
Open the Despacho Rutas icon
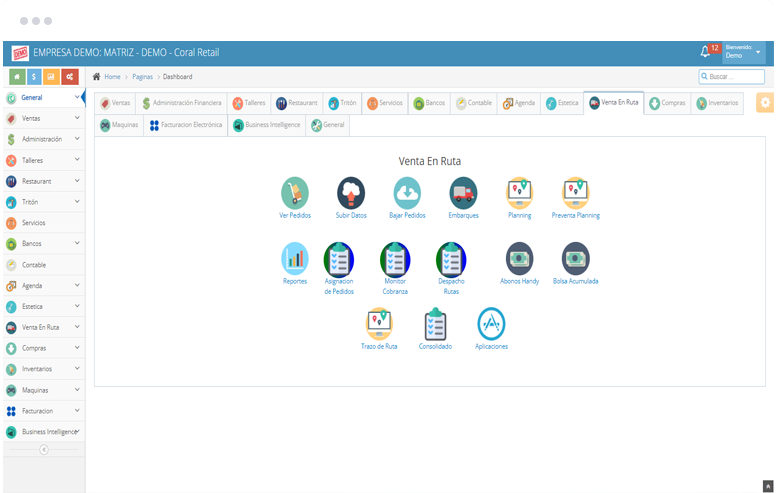[451, 258]
